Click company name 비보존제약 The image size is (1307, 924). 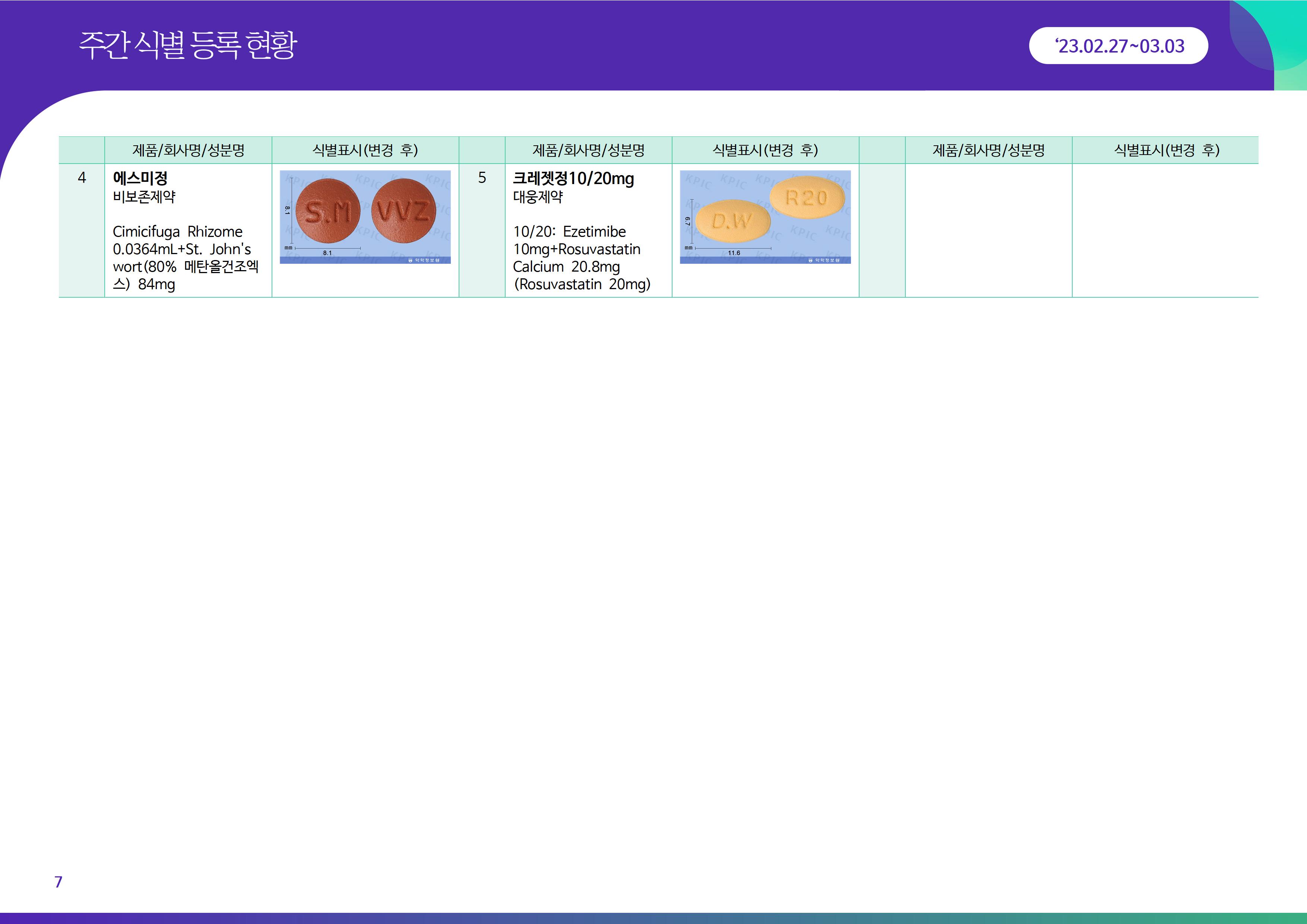(x=144, y=197)
